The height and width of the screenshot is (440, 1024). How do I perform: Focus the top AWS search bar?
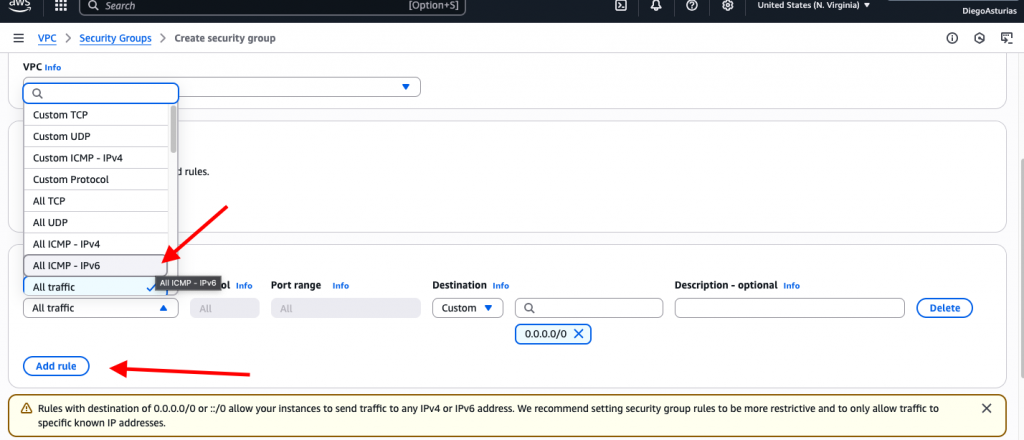coord(272,5)
